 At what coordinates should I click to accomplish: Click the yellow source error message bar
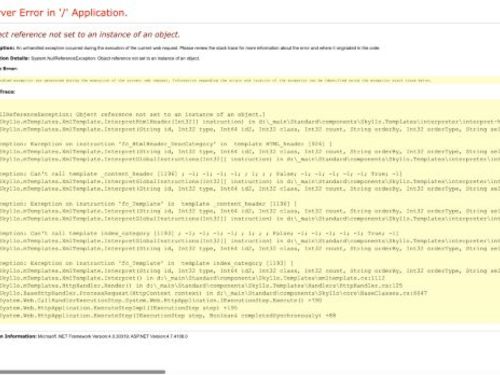coord(250,80)
